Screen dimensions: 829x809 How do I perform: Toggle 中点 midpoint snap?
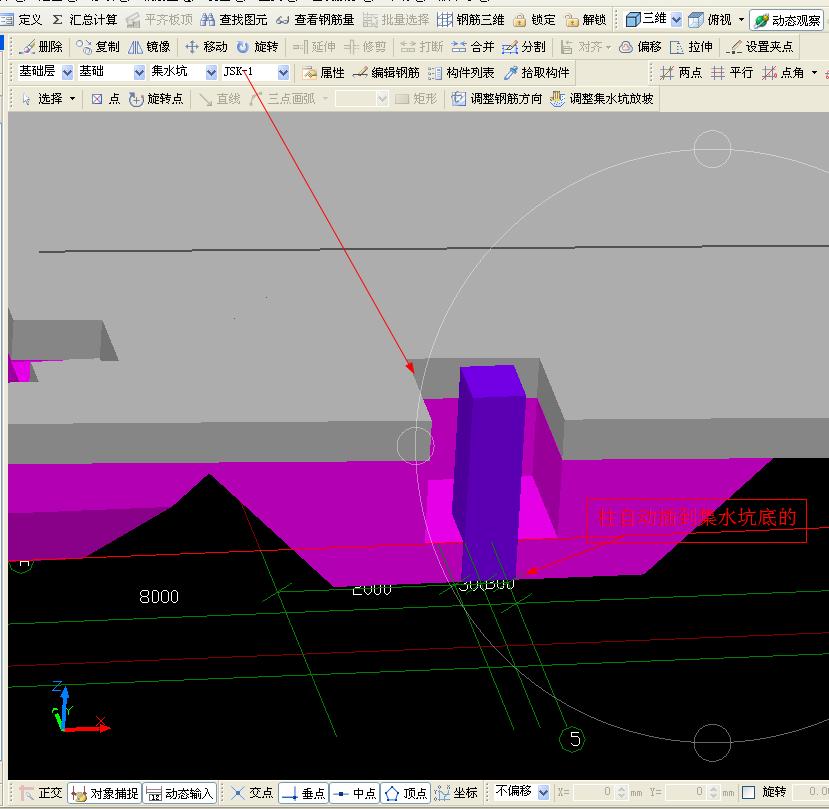(355, 793)
